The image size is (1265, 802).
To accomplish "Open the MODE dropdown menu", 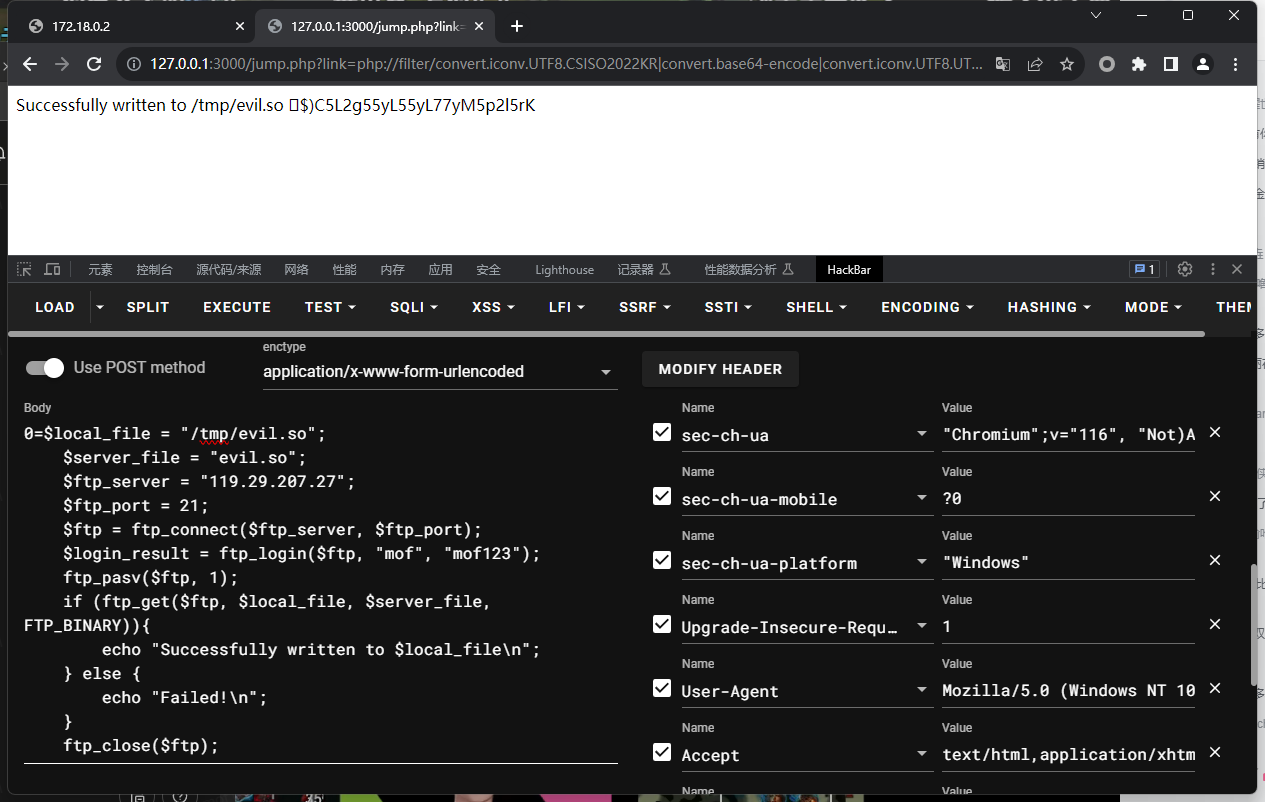I will [1153, 307].
